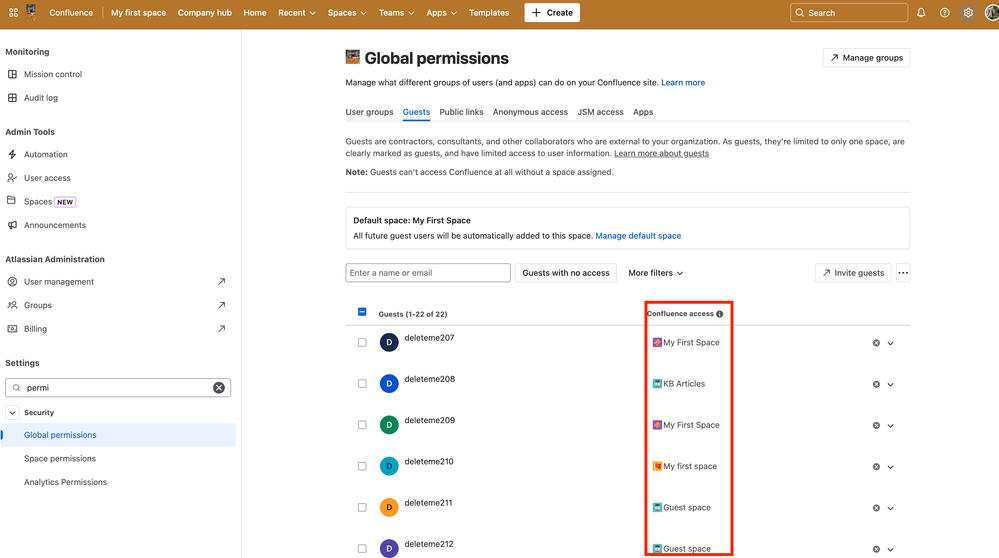This screenshot has width=999, height=558.
Task: Click the Mission control icon
Action: tap(12, 74)
